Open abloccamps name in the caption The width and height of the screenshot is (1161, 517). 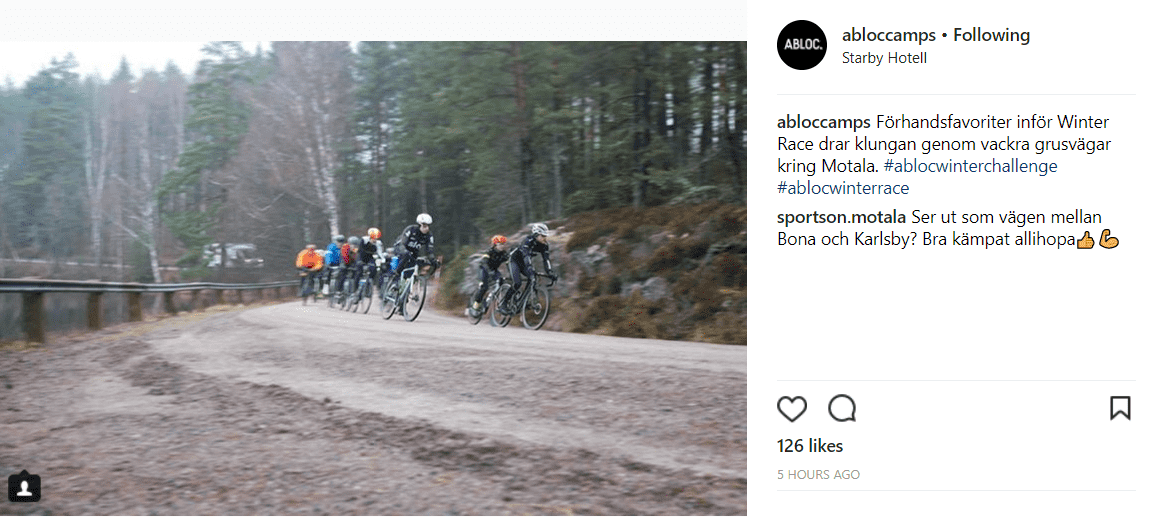coord(824,121)
